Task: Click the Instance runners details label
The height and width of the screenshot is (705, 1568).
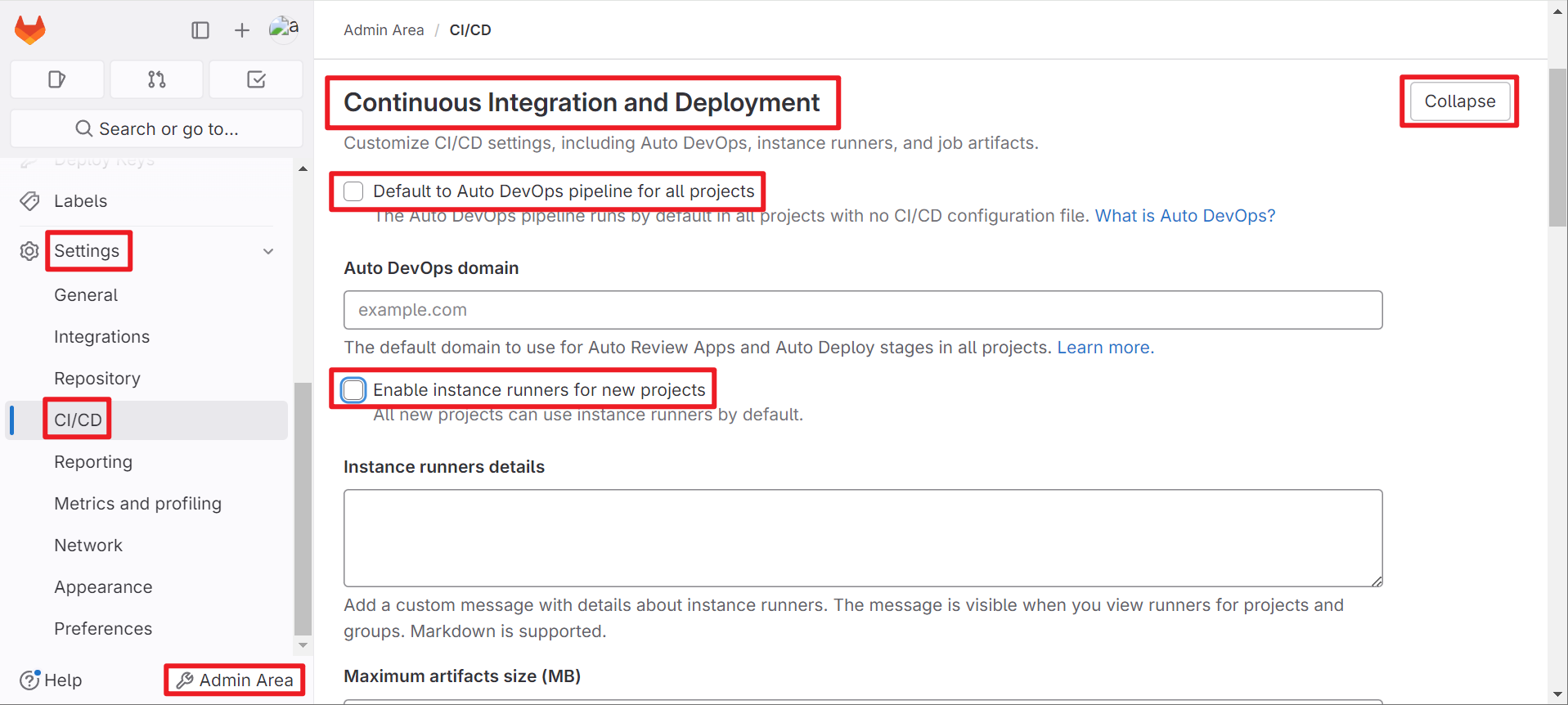Action: coord(444,467)
